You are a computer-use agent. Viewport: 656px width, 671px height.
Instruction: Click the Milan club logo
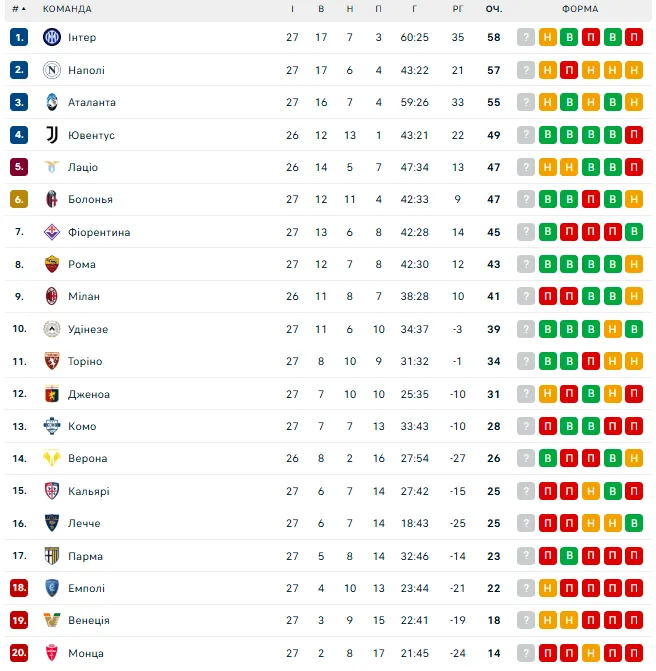[x=52, y=296]
